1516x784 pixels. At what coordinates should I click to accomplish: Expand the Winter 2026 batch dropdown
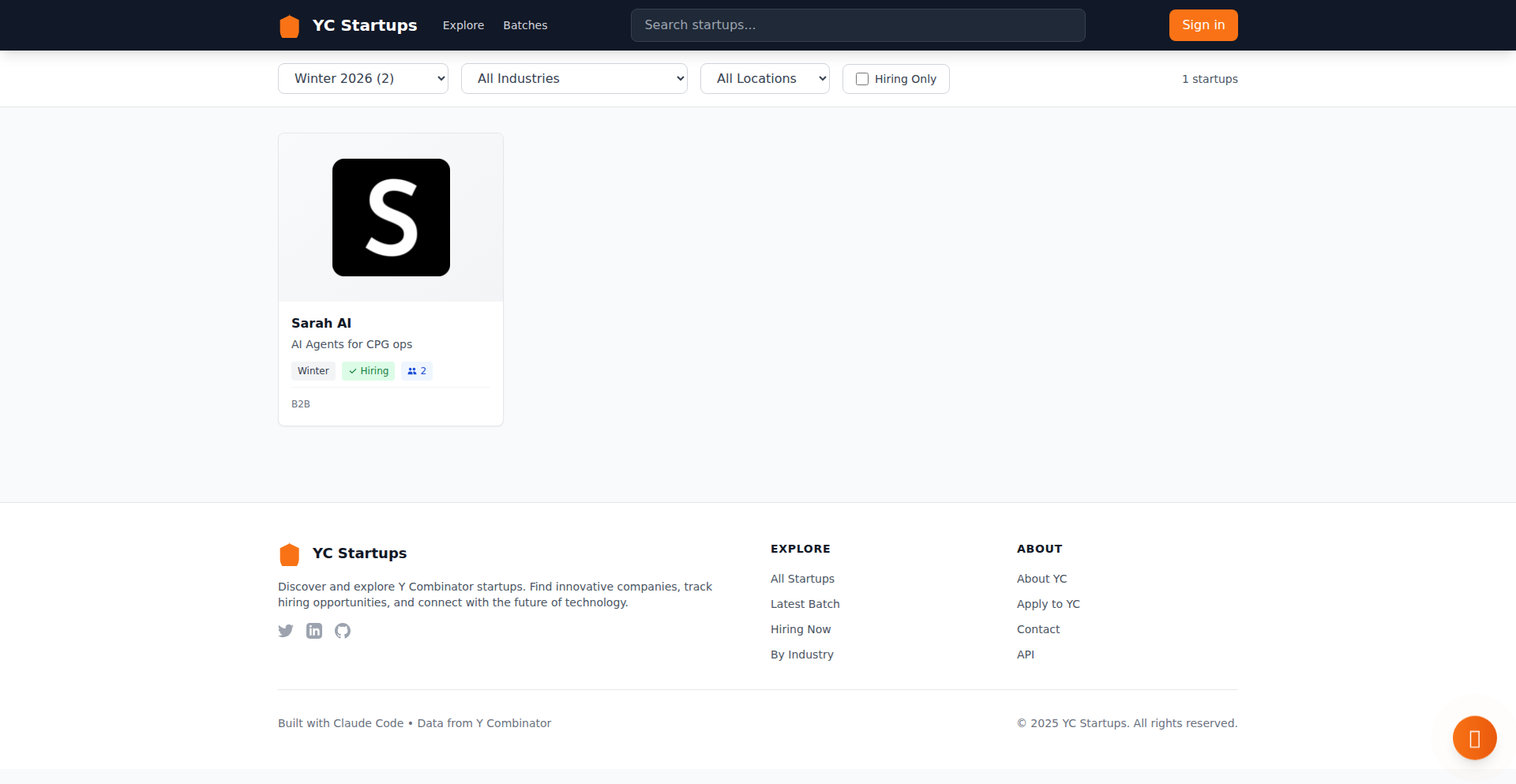point(363,79)
